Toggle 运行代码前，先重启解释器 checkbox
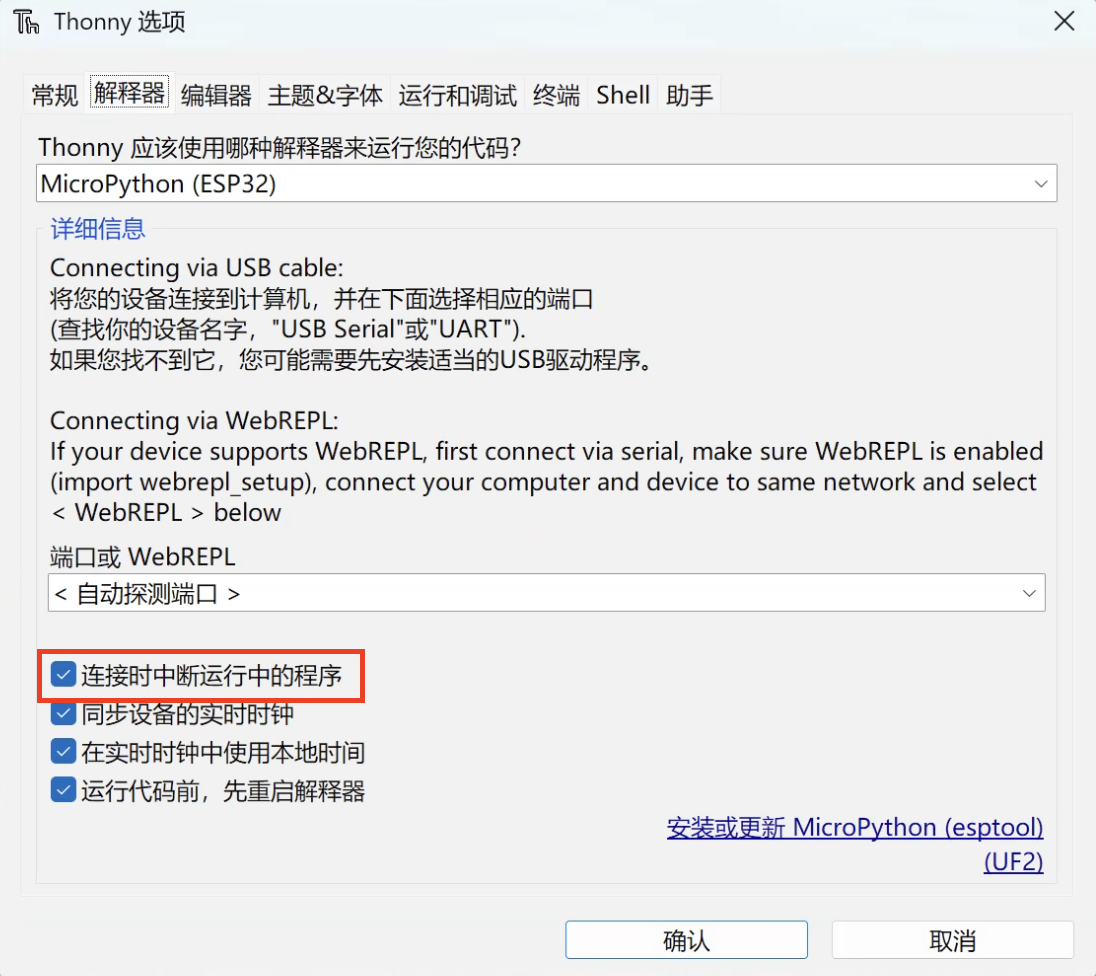The height and width of the screenshot is (976, 1096). (x=64, y=791)
